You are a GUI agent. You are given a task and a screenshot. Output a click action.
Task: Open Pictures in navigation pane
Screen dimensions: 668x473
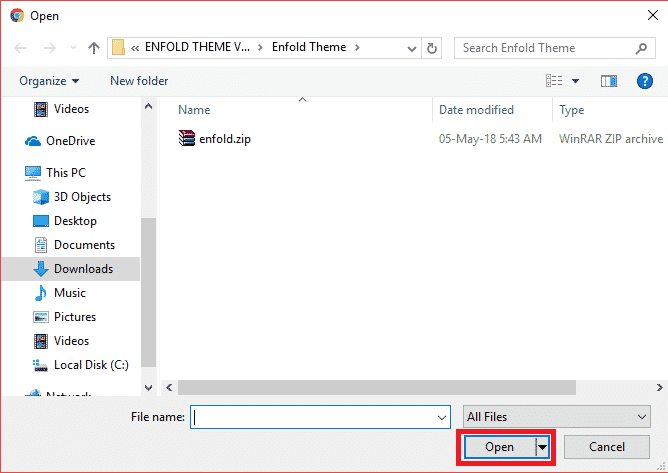[75, 317]
